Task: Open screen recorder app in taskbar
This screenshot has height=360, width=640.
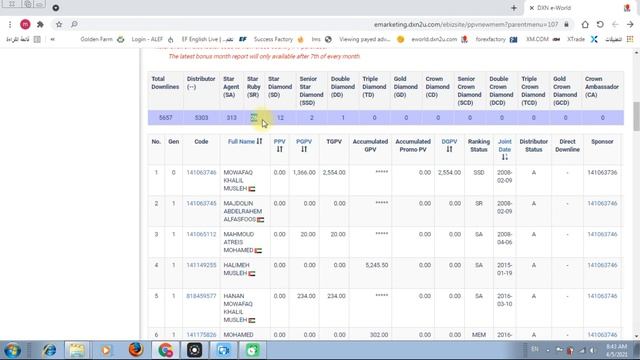Action: (194, 350)
